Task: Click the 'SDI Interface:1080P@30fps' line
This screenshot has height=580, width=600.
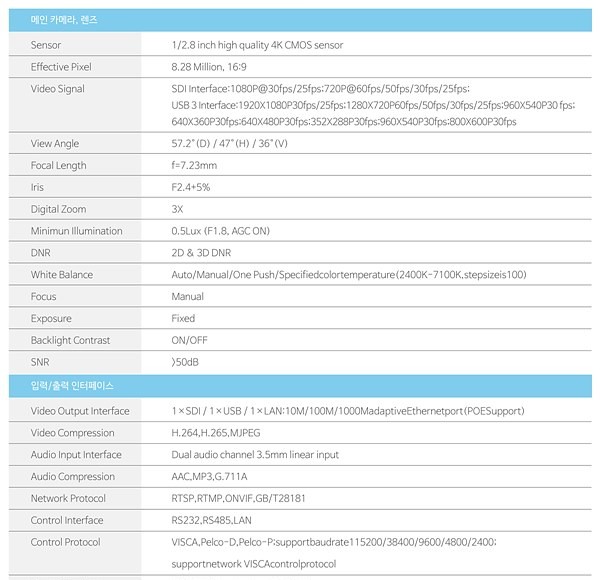Action: coord(321,89)
